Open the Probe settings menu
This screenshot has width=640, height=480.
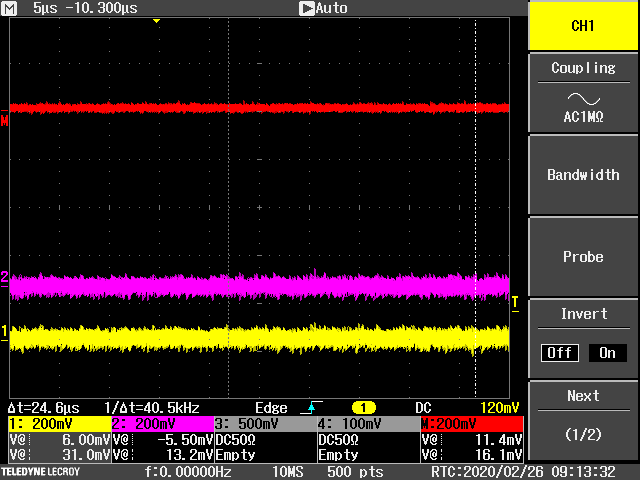coord(583,257)
